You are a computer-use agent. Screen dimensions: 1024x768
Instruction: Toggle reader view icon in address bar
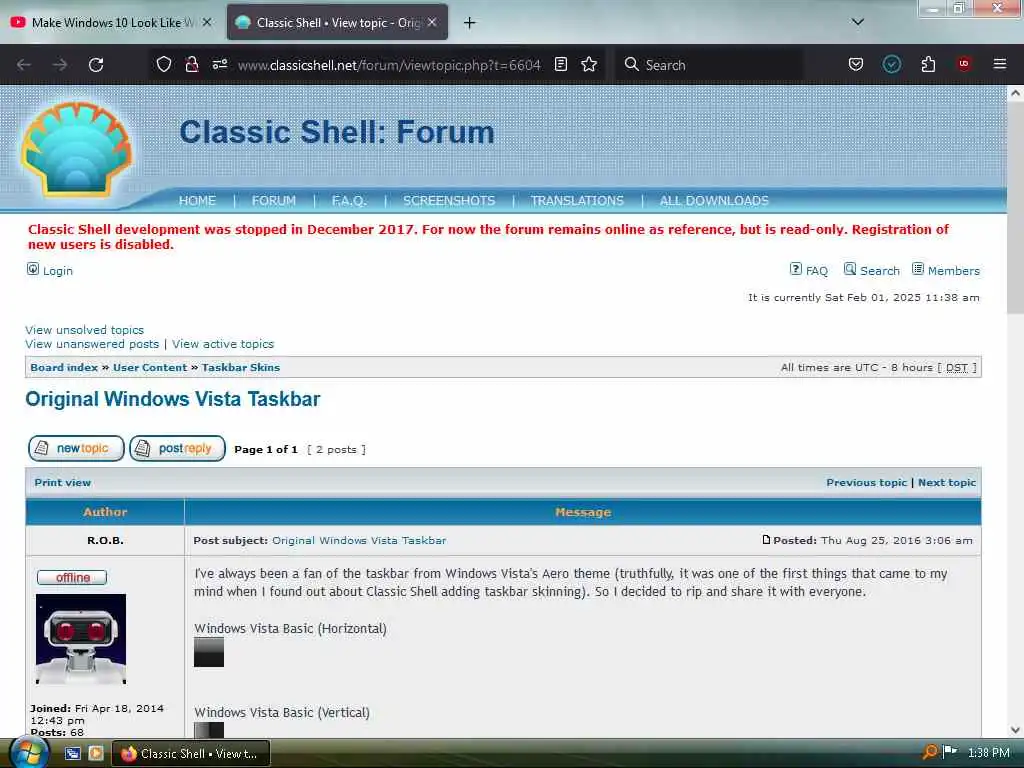click(560, 65)
